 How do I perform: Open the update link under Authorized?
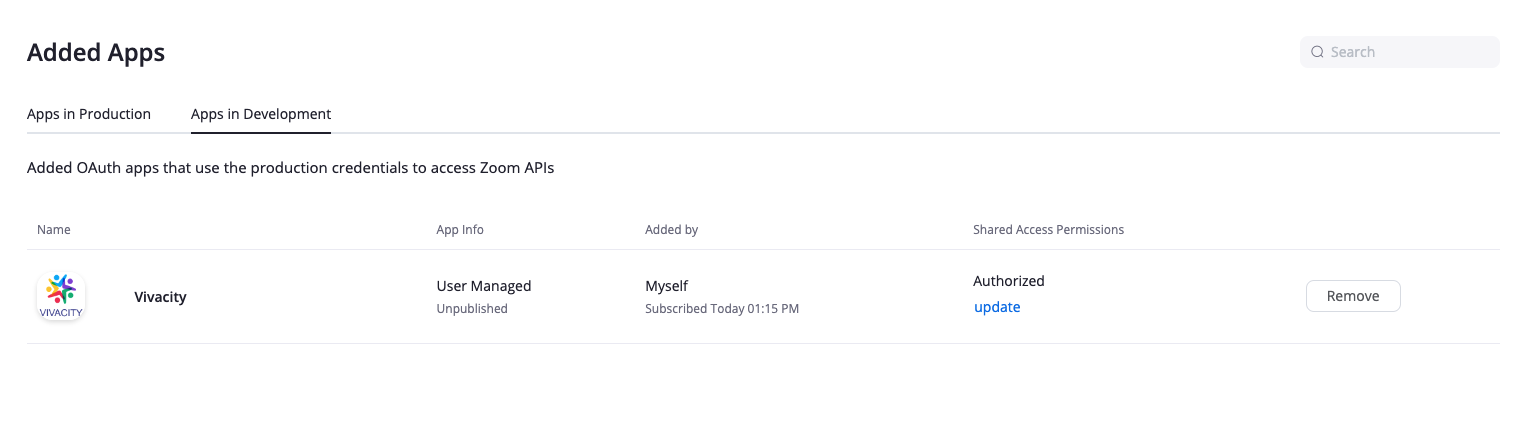tap(997, 307)
